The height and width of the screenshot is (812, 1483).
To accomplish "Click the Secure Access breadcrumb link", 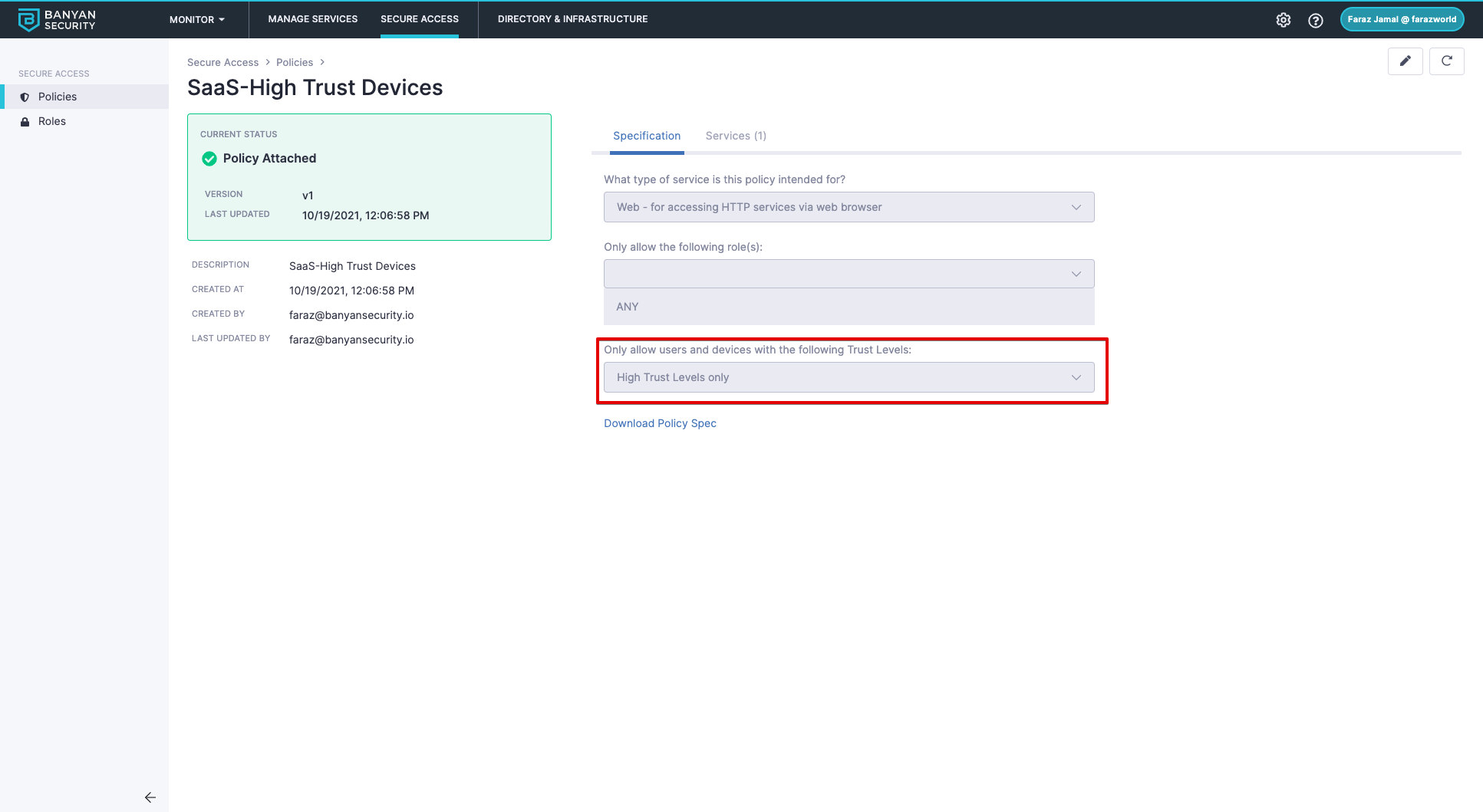I will pyautogui.click(x=222, y=63).
